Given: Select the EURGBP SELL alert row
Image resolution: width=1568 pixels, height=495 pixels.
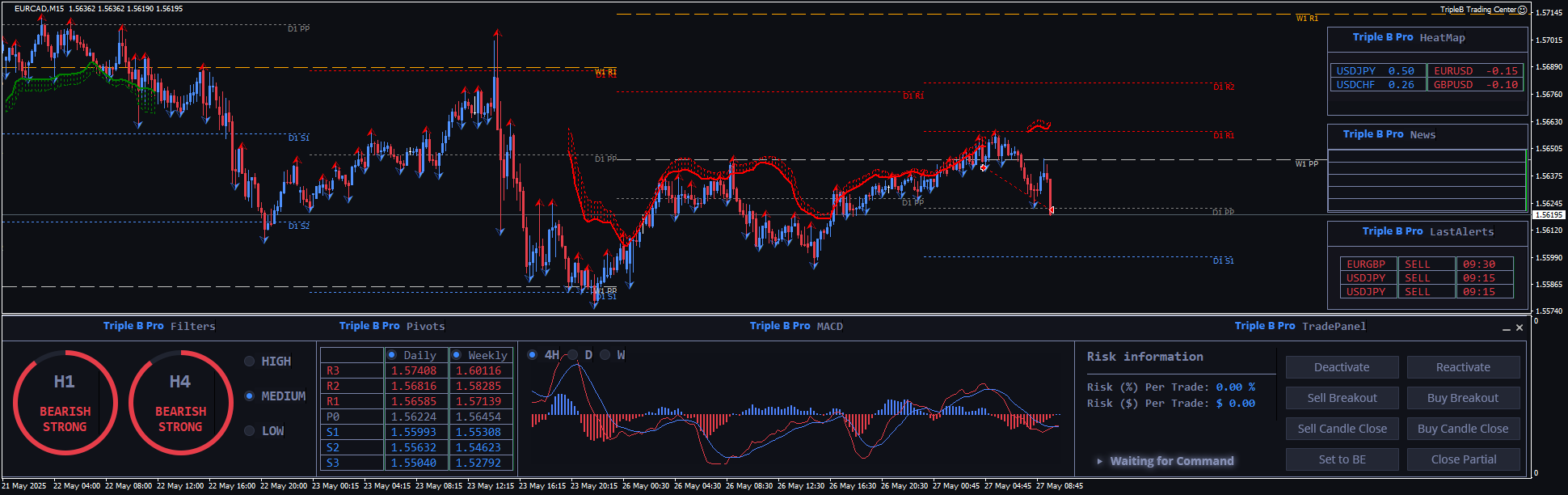Looking at the screenshot, I should click(x=1426, y=264).
